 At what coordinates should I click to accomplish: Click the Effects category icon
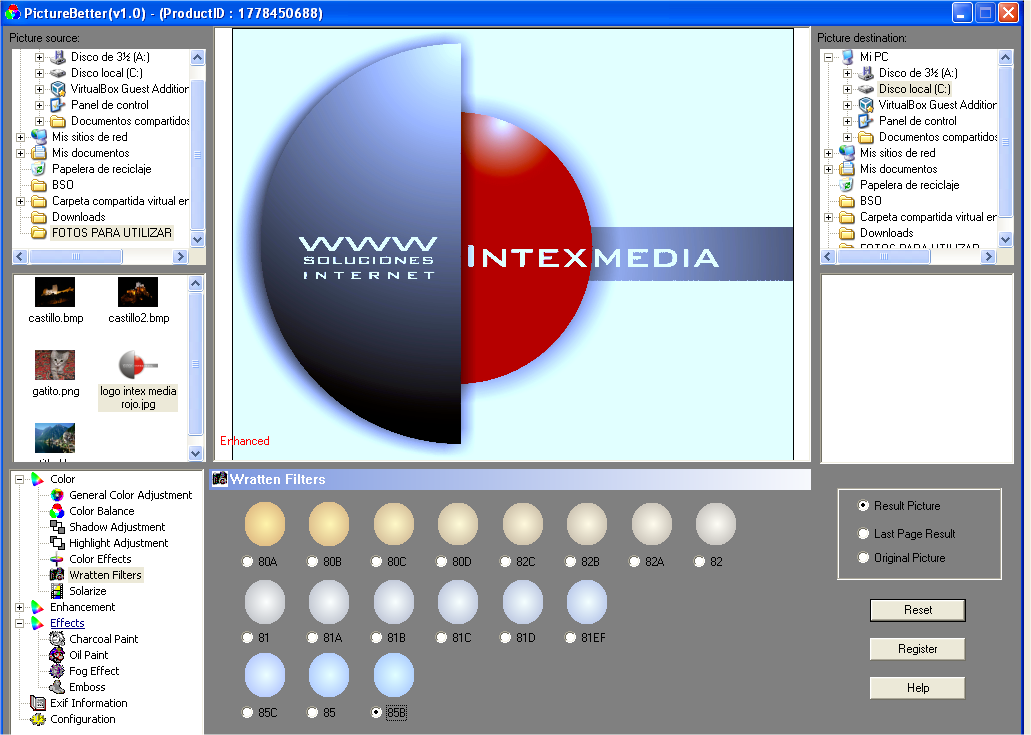pyautogui.click(x=38, y=623)
